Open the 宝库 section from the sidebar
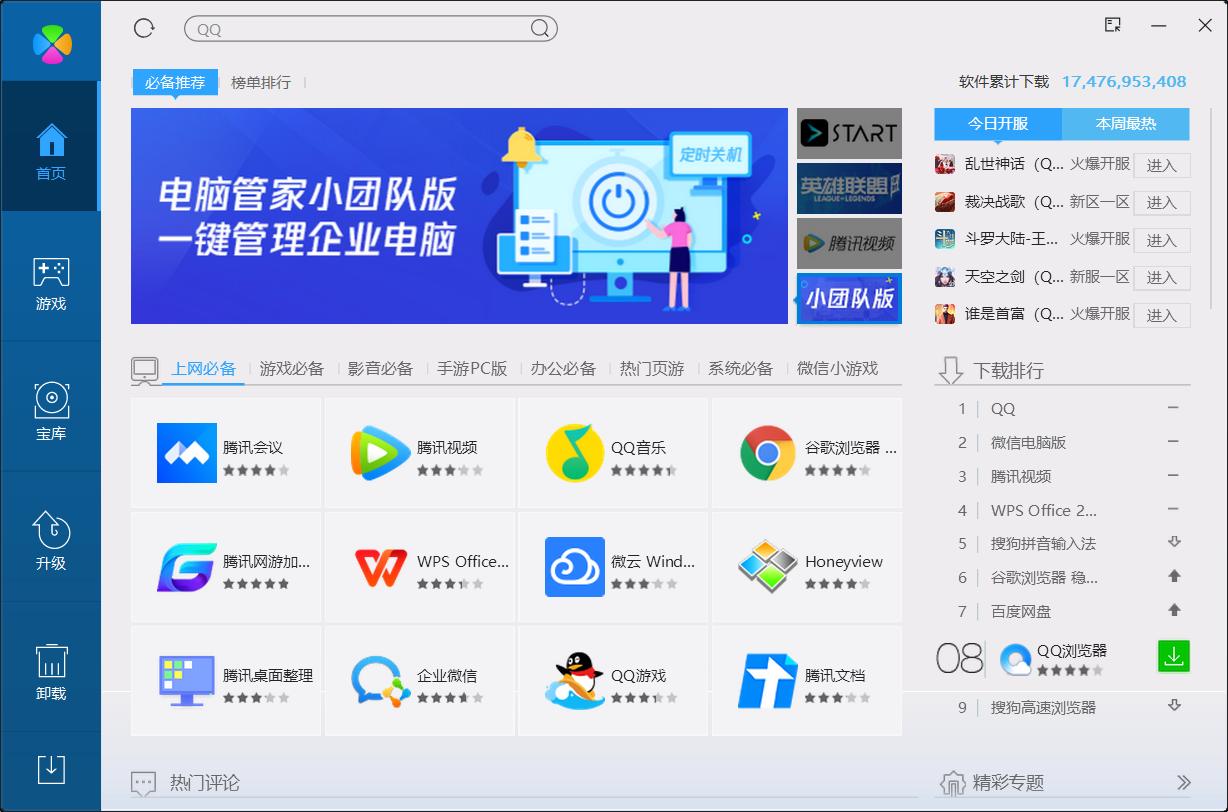This screenshot has width=1228, height=812. (50, 405)
